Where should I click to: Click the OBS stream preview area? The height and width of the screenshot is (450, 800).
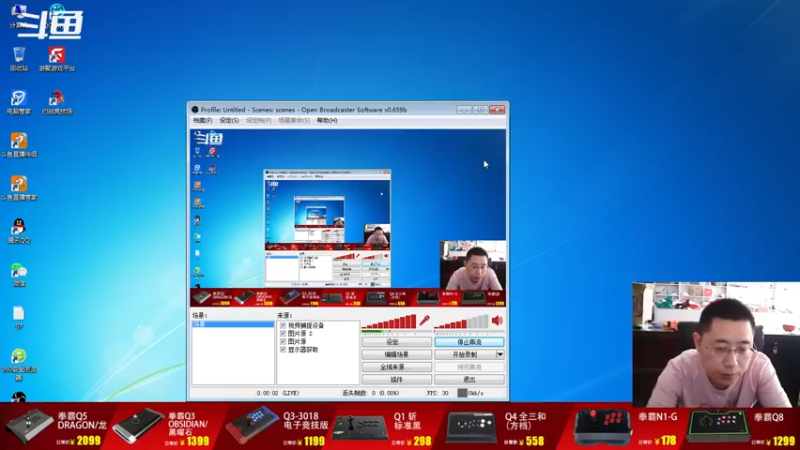coord(348,218)
